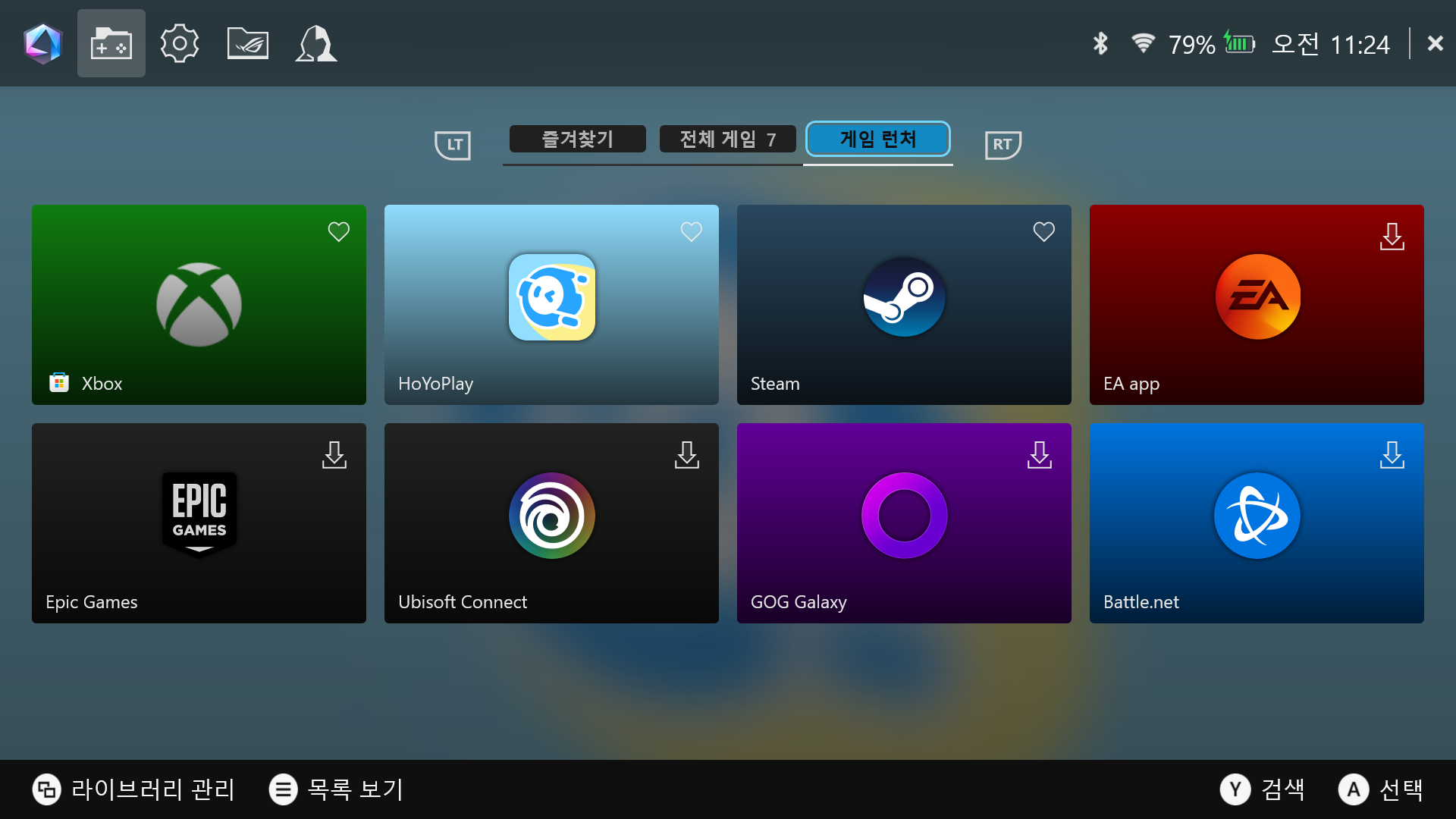
Task: Click download icon on the EA app tile
Action: coord(1392,237)
